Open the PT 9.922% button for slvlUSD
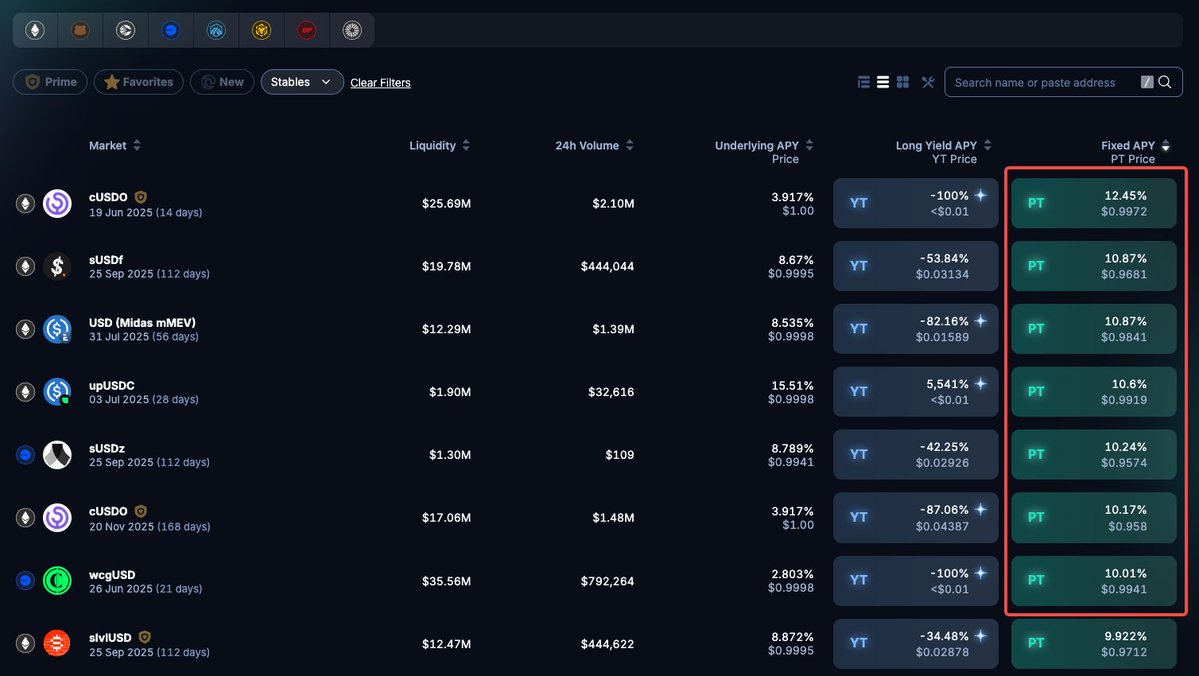1199x676 pixels. coord(1093,644)
